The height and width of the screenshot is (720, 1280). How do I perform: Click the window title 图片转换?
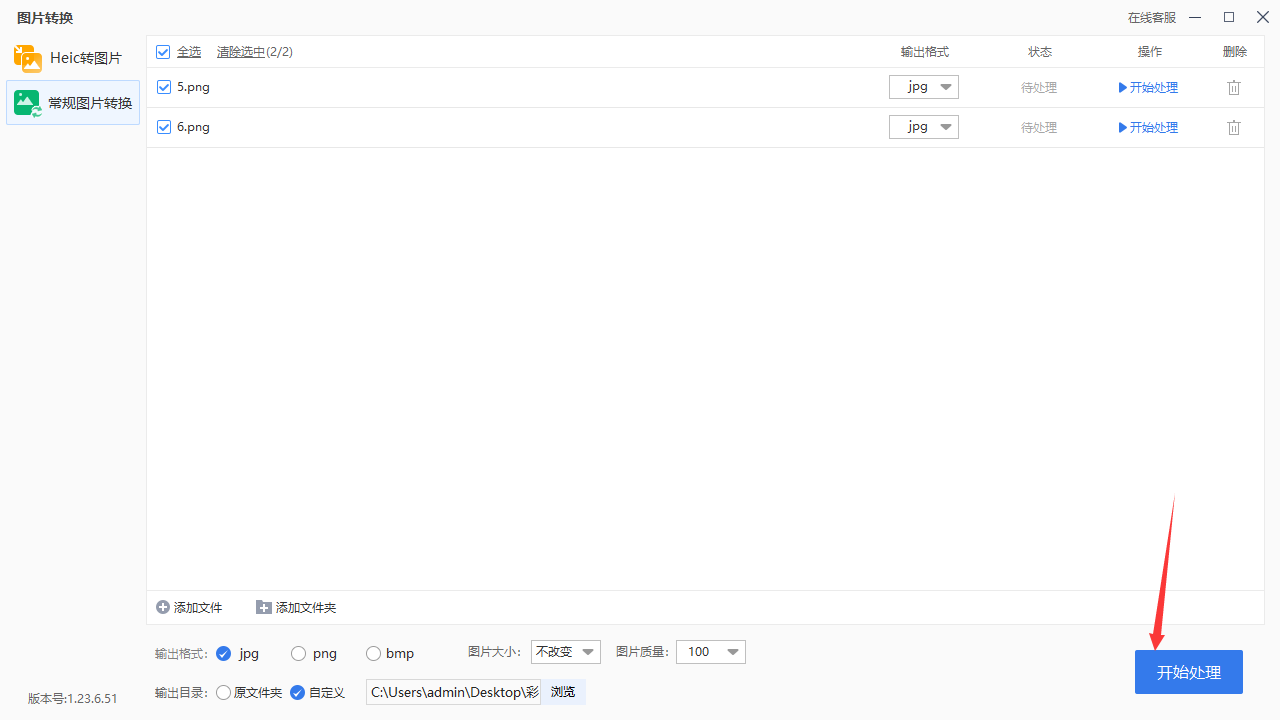pyautogui.click(x=45, y=18)
